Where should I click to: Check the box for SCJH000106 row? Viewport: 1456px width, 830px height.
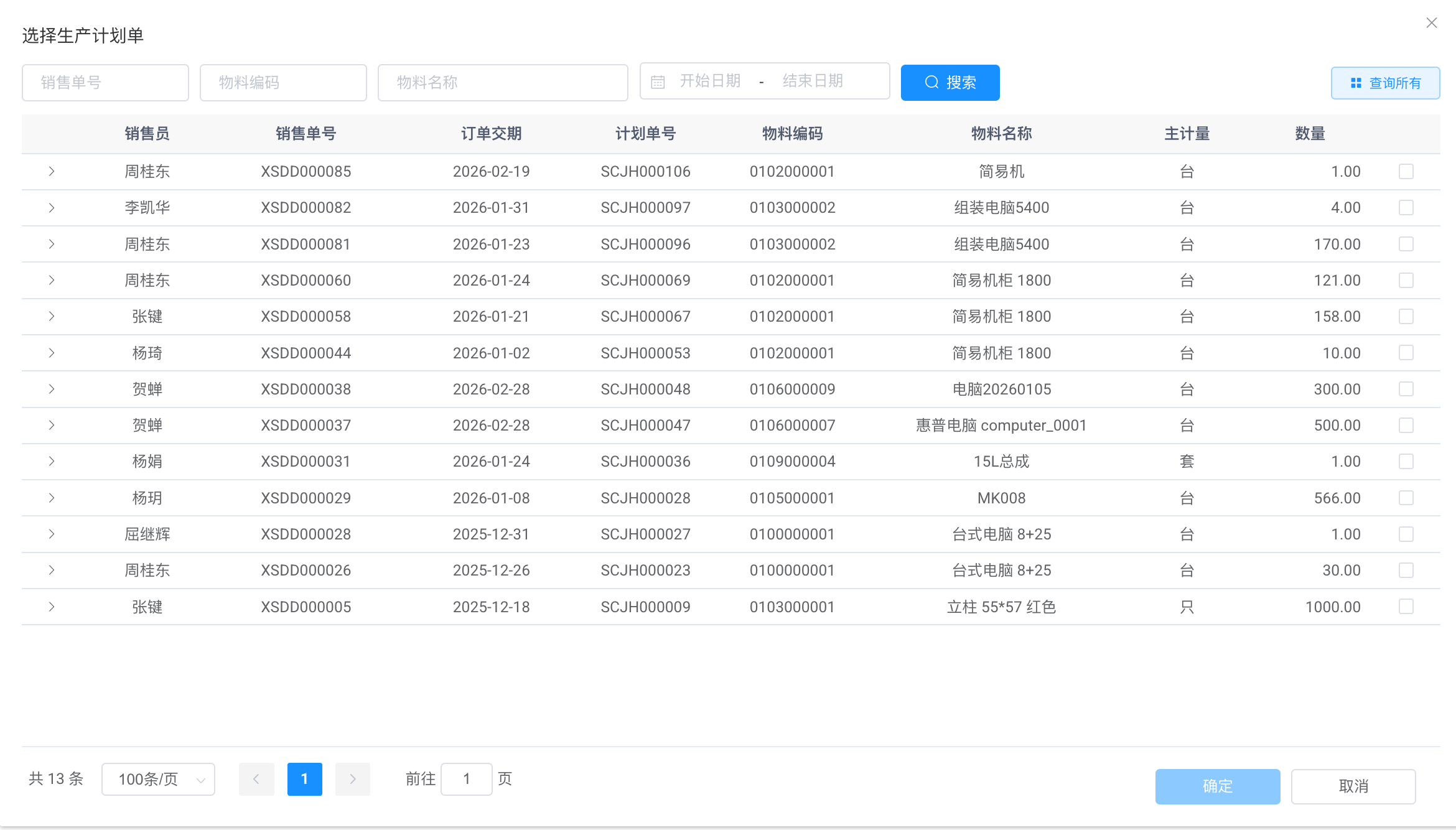pos(1406,171)
